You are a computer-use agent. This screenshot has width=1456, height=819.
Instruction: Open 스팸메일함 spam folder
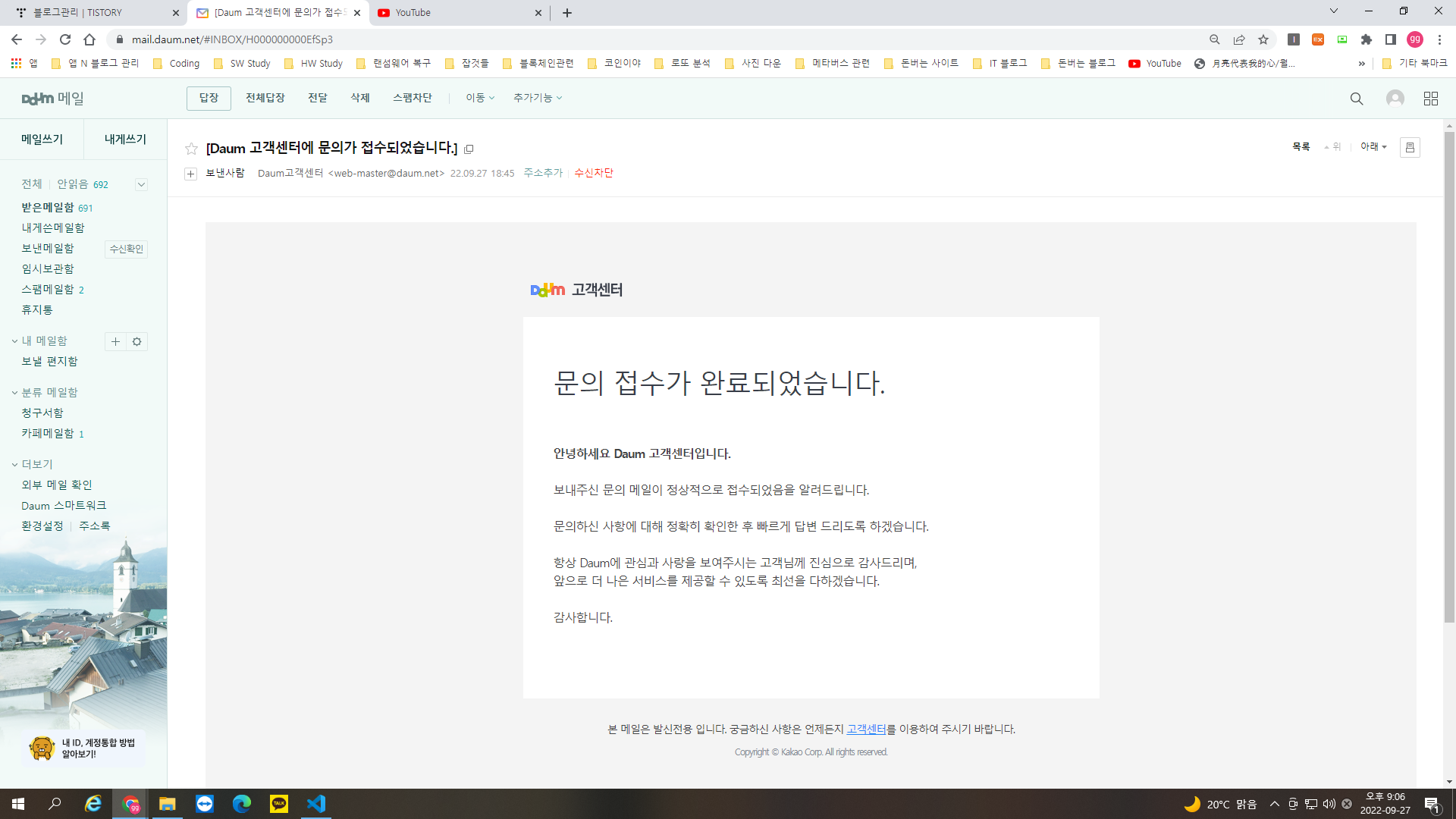point(48,290)
